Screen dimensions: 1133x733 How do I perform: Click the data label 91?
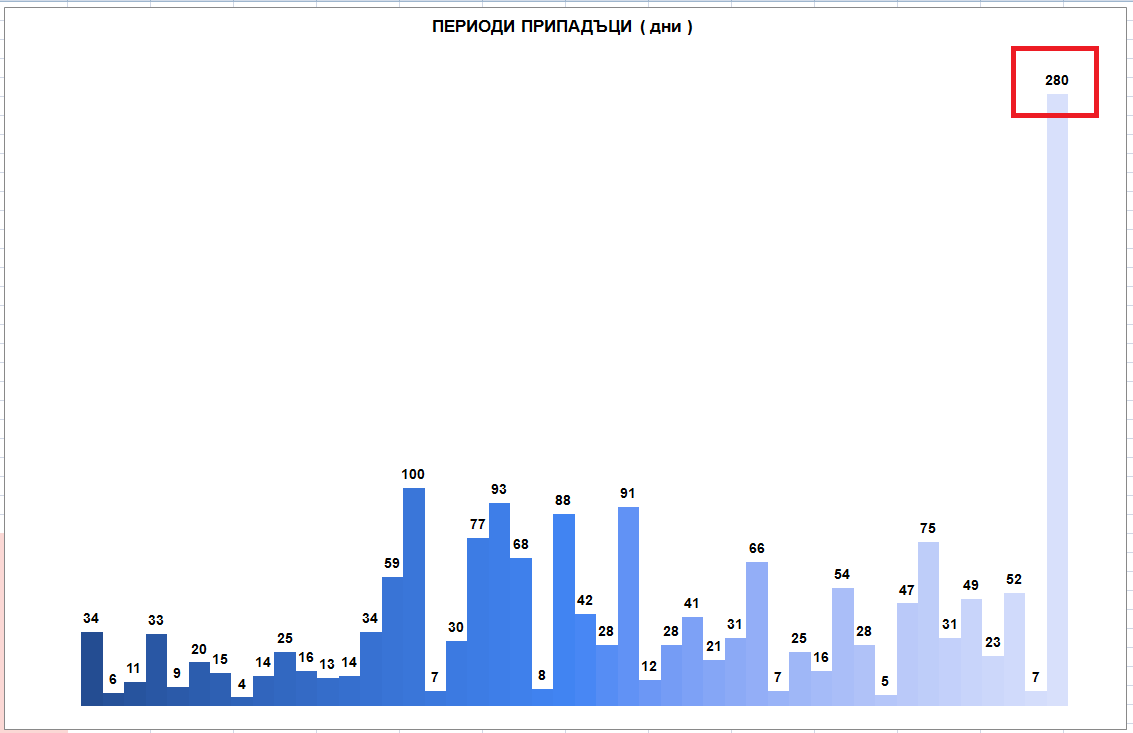coord(627,494)
